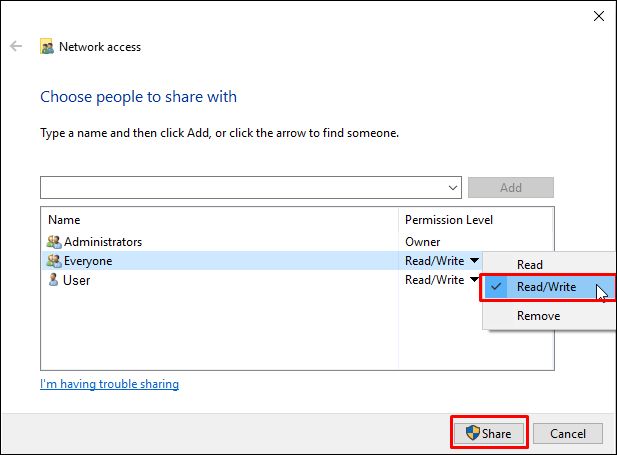
Task: Open User's Read/Write permission dropdown
Action: [473, 280]
